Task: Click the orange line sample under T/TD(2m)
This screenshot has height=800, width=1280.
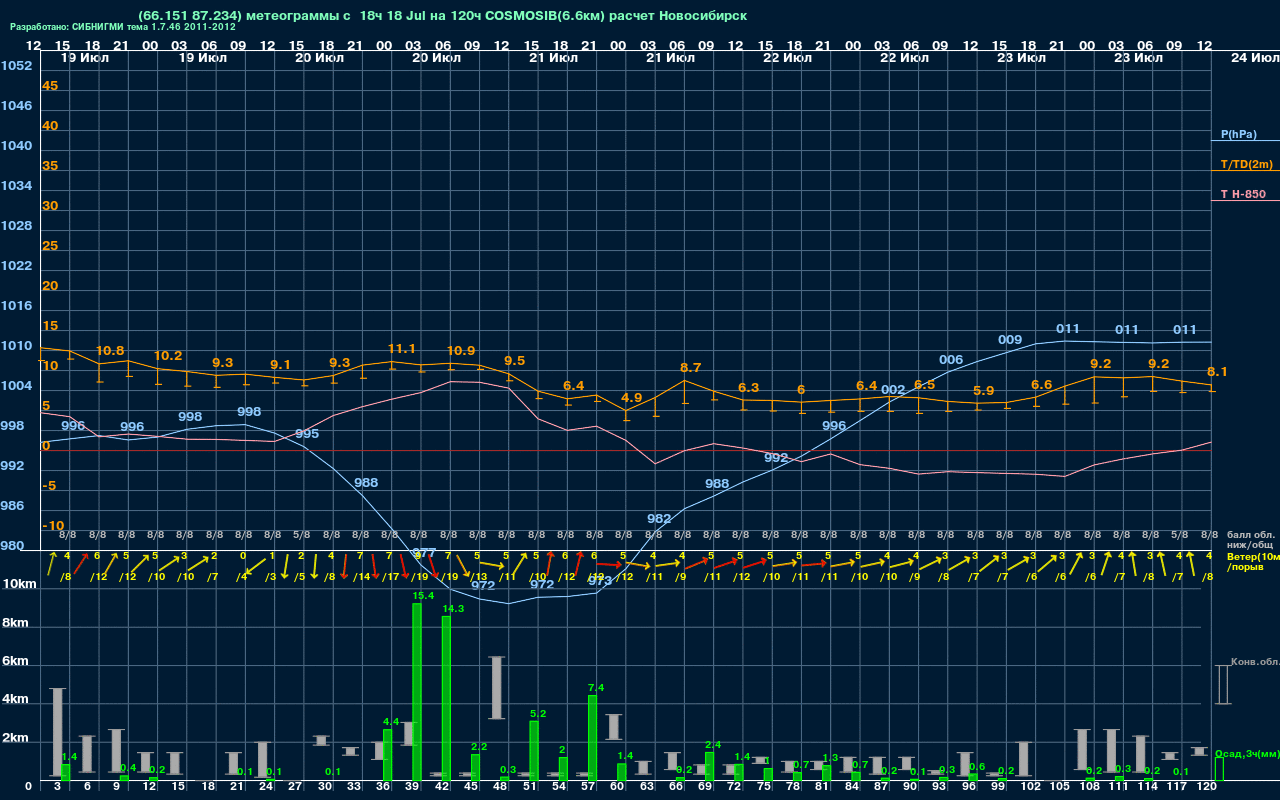Action: click(x=1245, y=172)
